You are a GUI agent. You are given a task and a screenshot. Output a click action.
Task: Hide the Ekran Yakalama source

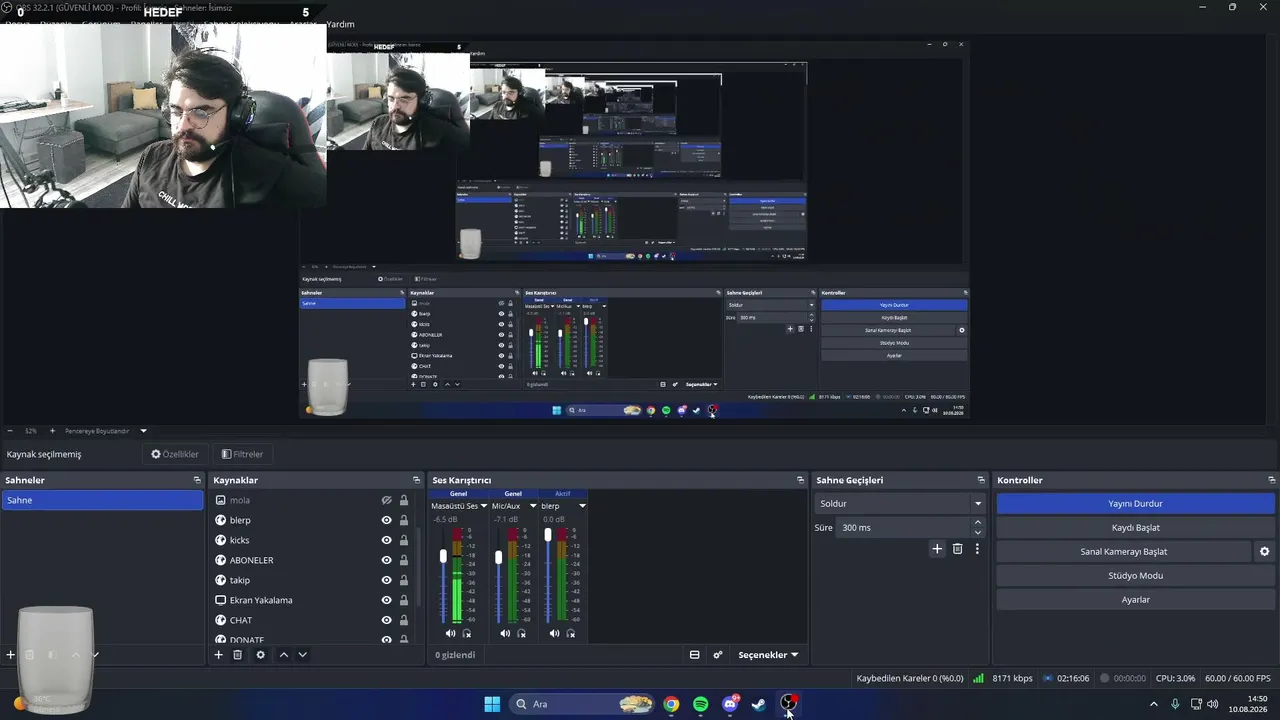click(x=386, y=600)
